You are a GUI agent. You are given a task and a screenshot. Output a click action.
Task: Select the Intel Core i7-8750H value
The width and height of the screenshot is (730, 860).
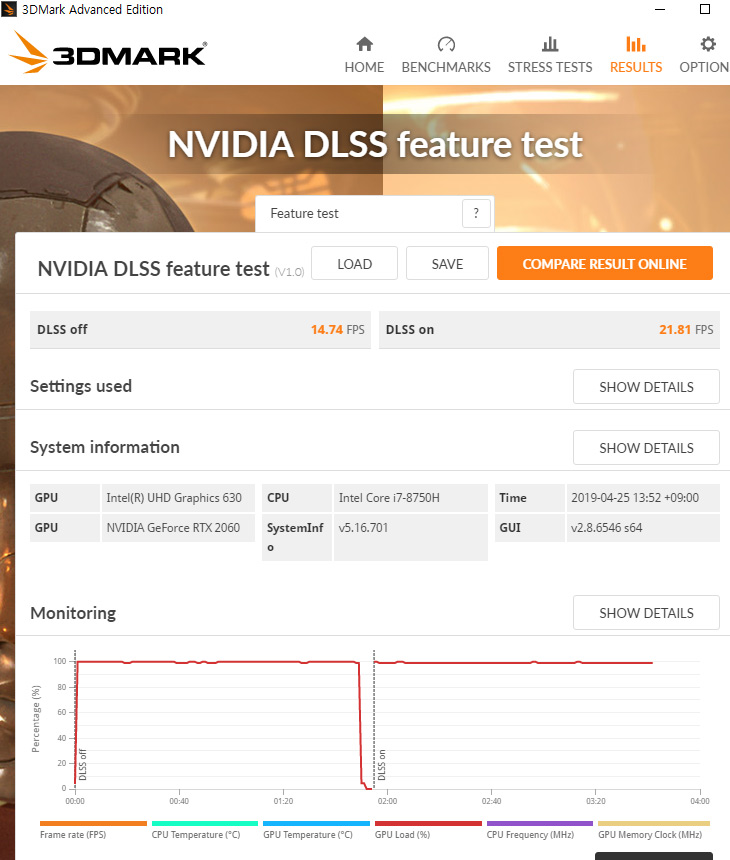click(x=410, y=498)
